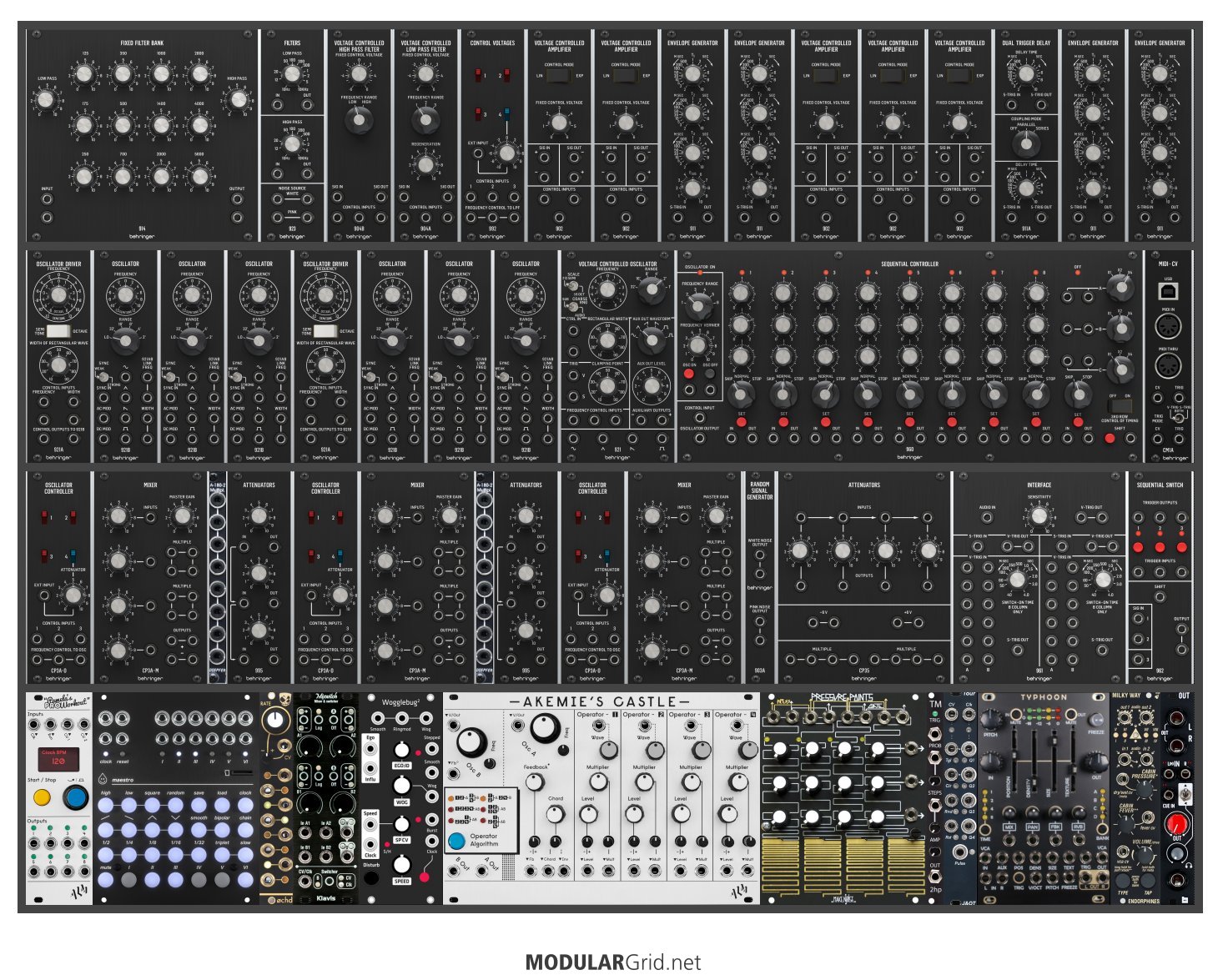
Task: Click the Osc B Freq knob on Akemie's Castle
Action: (471, 742)
